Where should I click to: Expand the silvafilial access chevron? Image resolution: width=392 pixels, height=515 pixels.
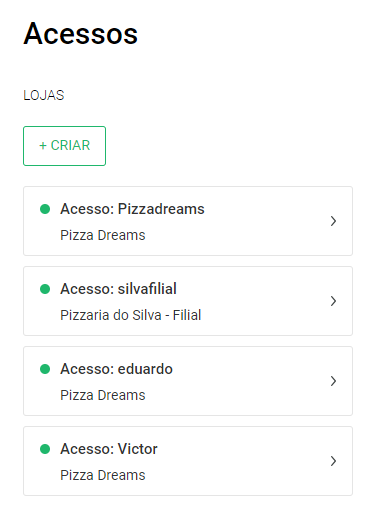[x=333, y=301]
